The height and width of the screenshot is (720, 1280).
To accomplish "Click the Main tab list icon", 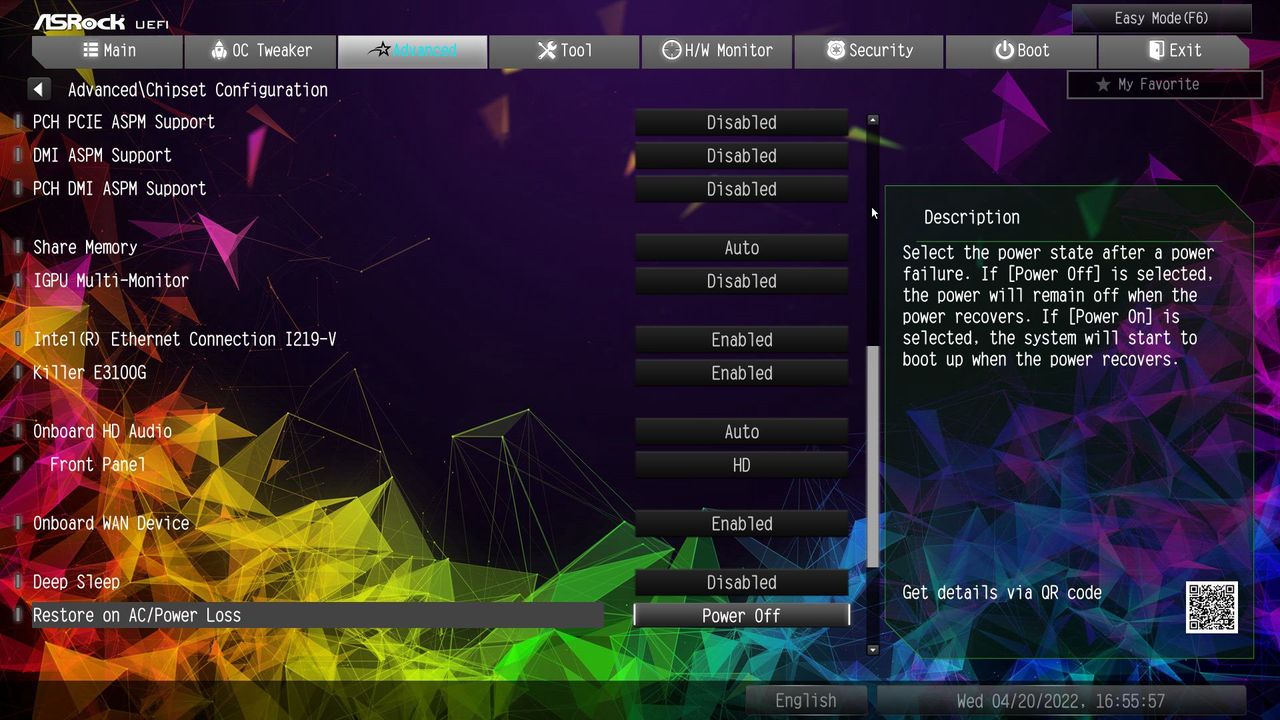I will [91, 50].
